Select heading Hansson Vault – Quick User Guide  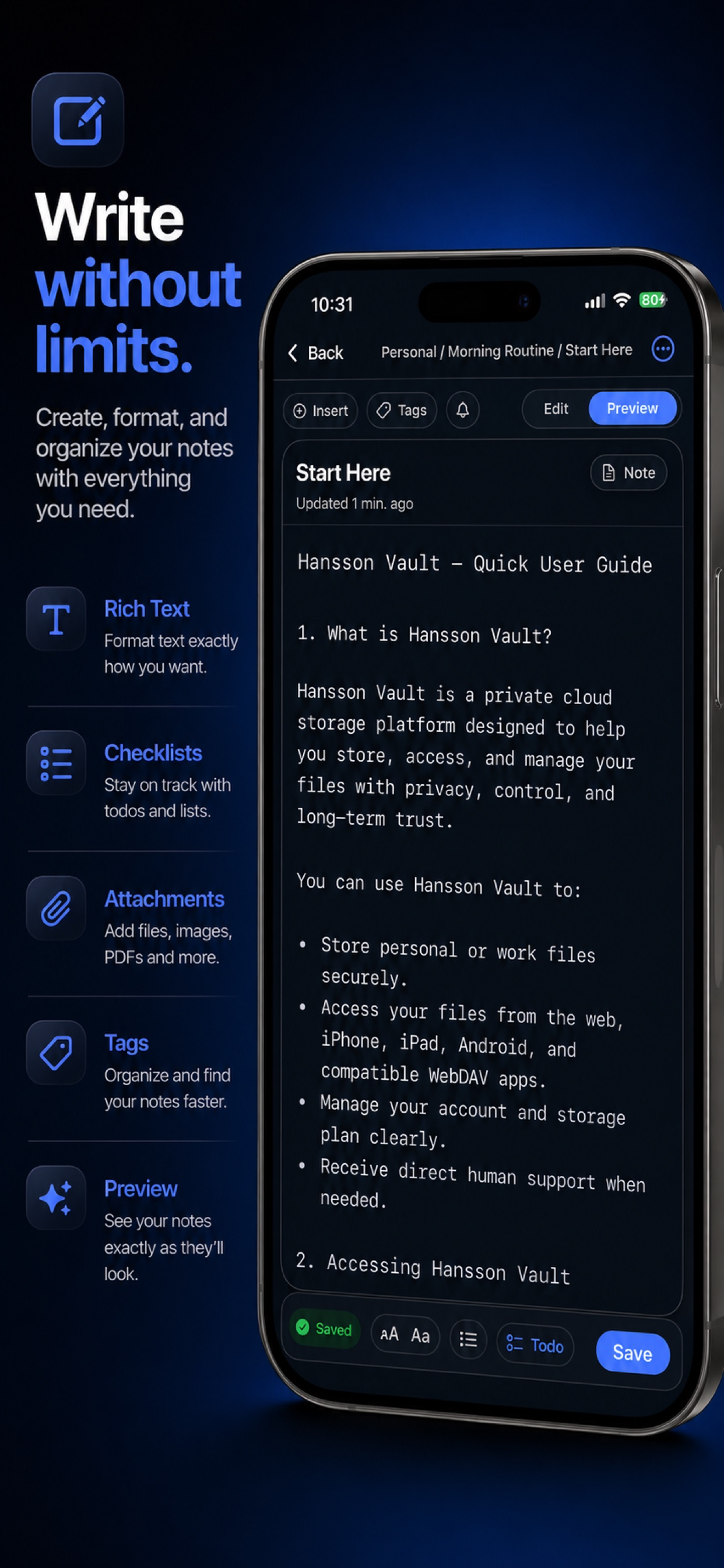coord(475,563)
